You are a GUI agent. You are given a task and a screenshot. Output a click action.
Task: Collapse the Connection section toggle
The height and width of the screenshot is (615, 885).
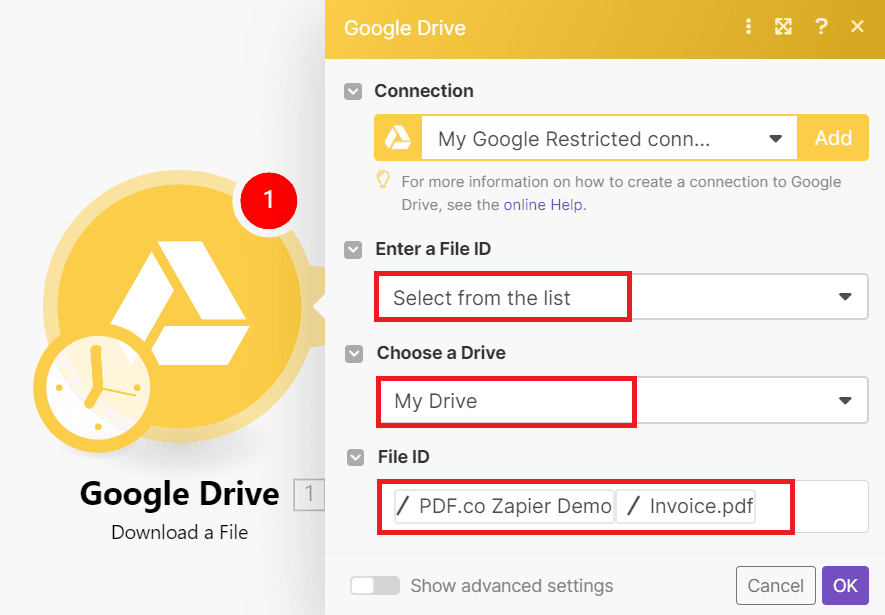click(x=353, y=91)
